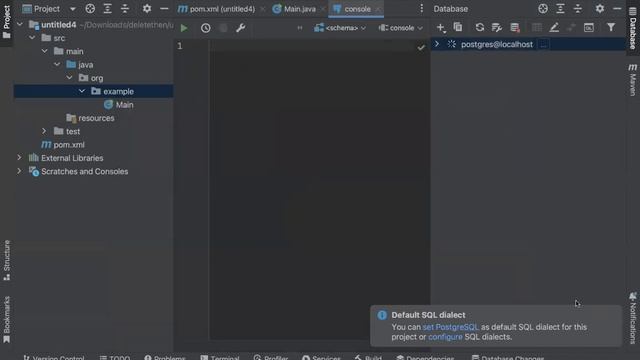Click the ellipsis badge beside postgres@localhost
Image resolution: width=640 pixels, height=360 pixels.
pyautogui.click(x=543, y=44)
